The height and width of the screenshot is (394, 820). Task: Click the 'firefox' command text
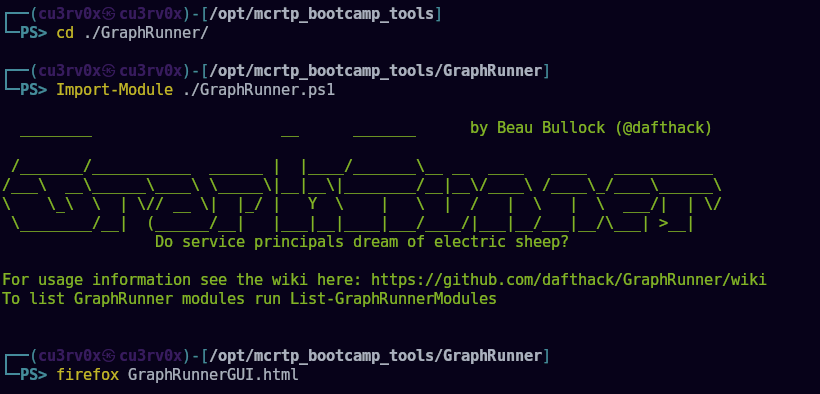88,375
